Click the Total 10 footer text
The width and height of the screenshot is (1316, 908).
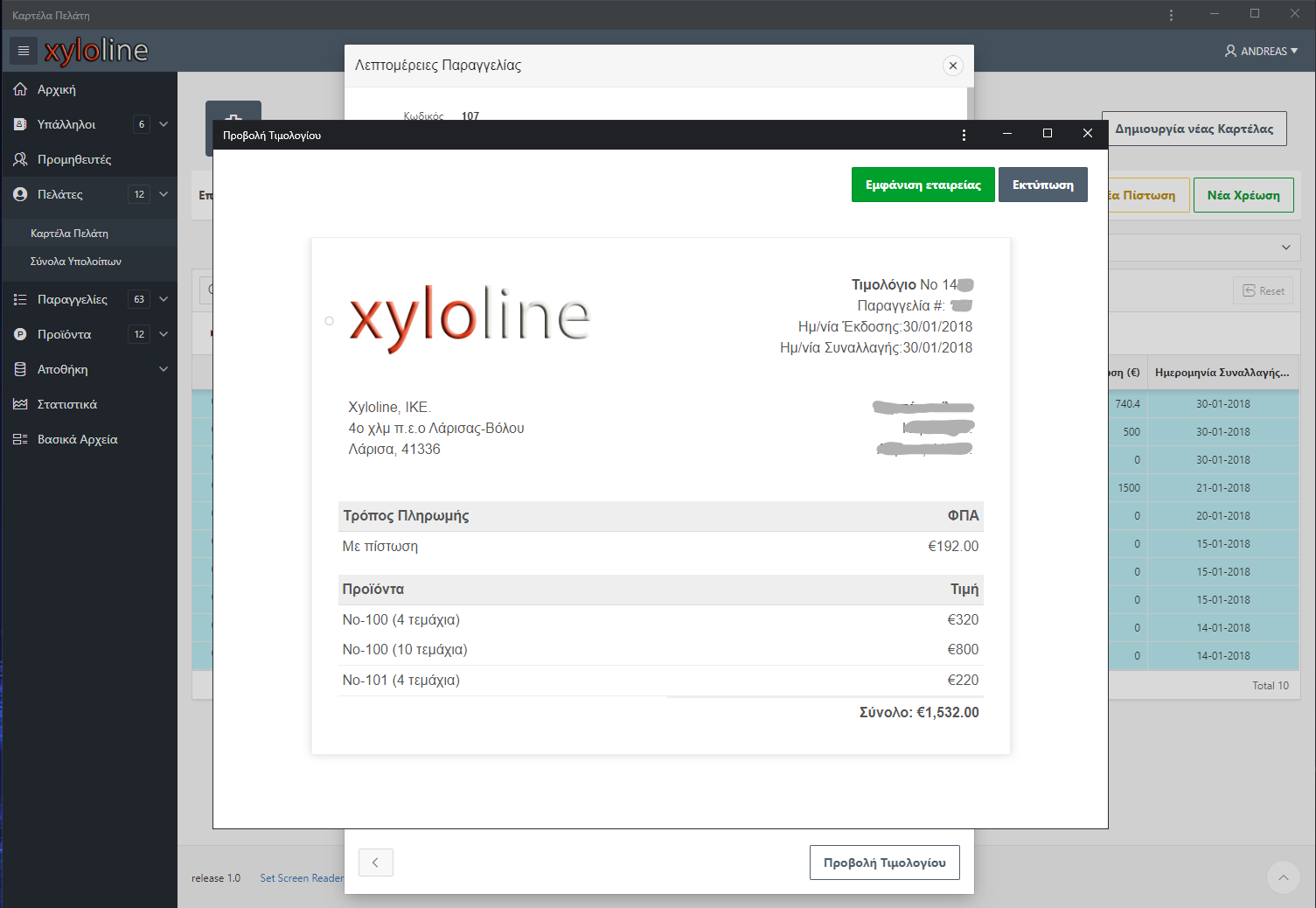[x=1271, y=686]
